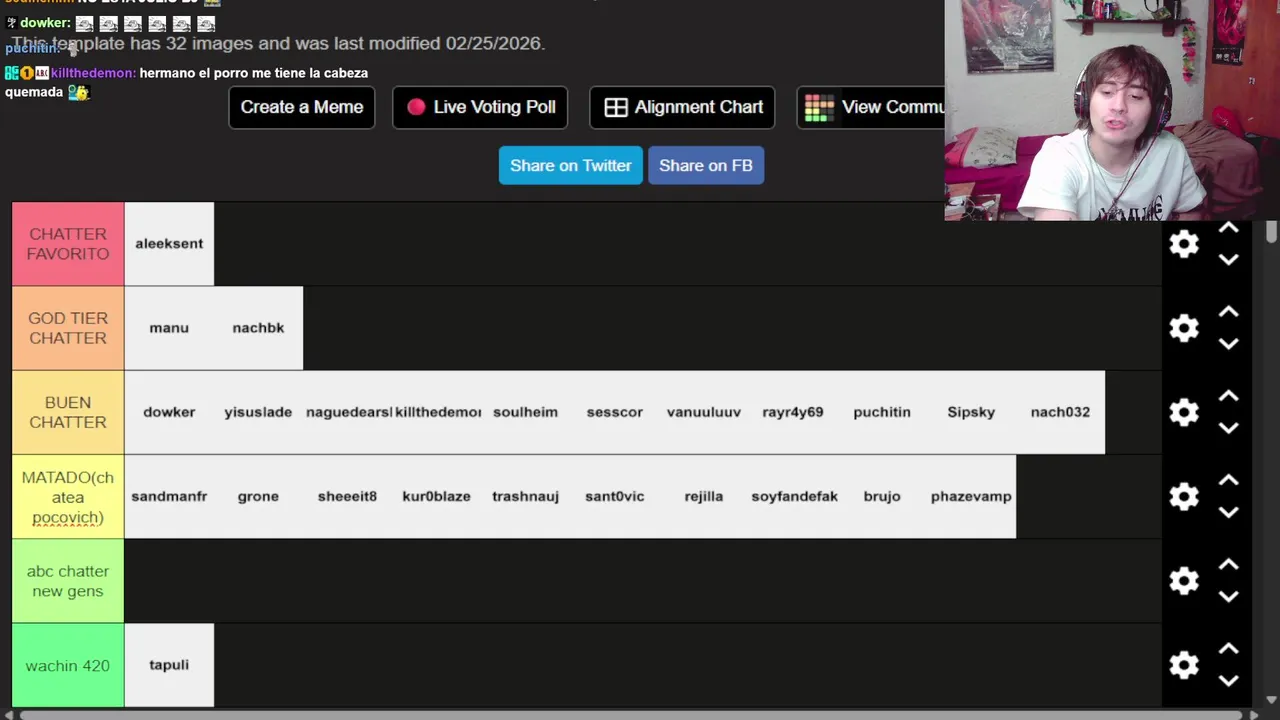
Task: Open settings gear for wachin 420 row
Action: pos(1184,665)
